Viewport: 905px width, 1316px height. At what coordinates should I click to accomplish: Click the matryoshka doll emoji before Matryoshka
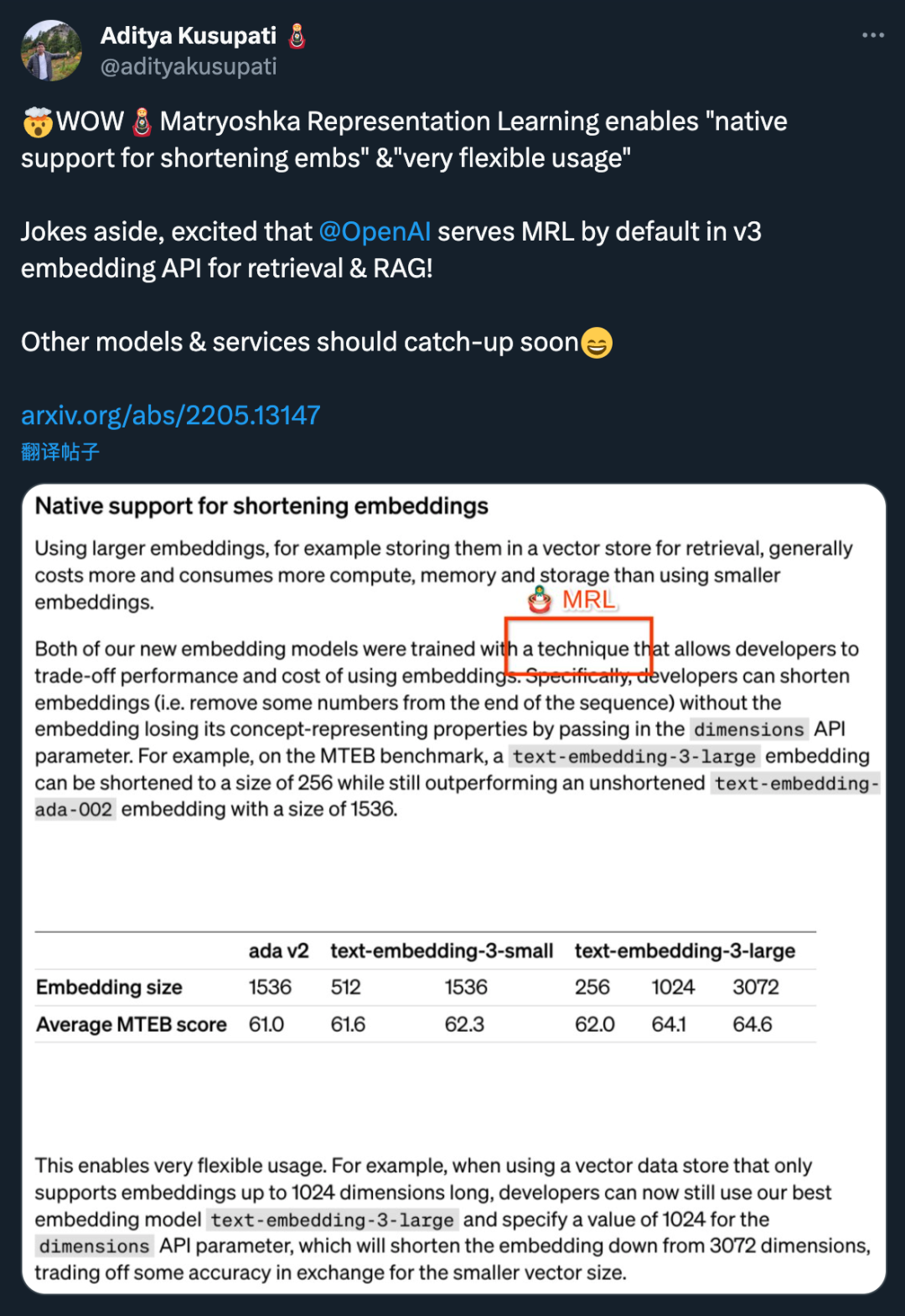[142, 122]
